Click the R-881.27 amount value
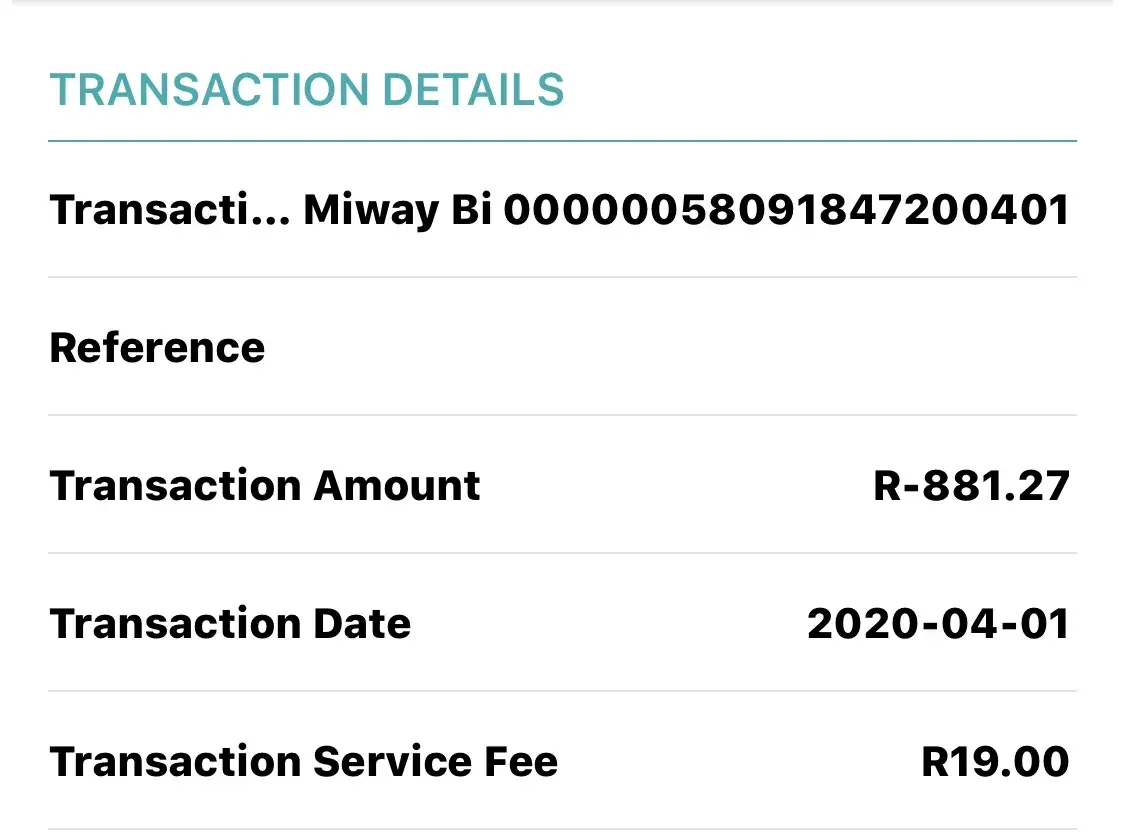 coord(971,486)
